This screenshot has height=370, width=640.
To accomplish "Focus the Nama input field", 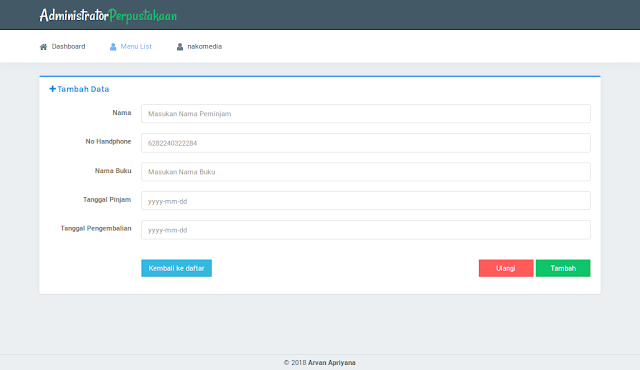I will coord(366,113).
